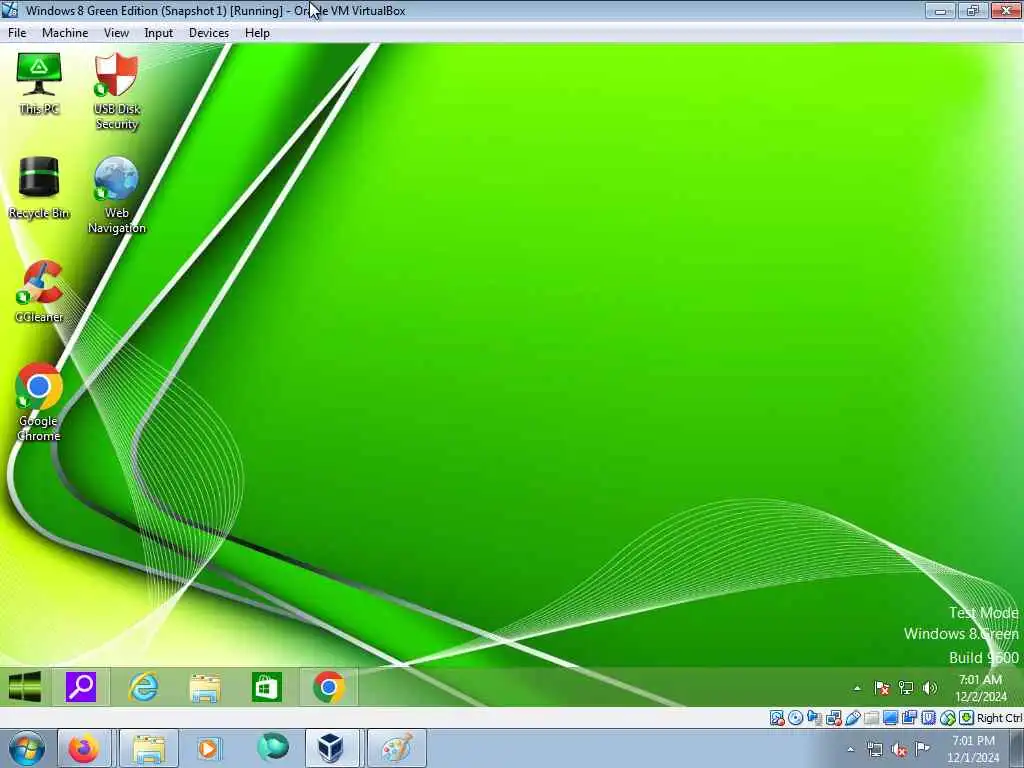
Task: Click guest clock showing 7:01 AM
Action: click(980, 688)
